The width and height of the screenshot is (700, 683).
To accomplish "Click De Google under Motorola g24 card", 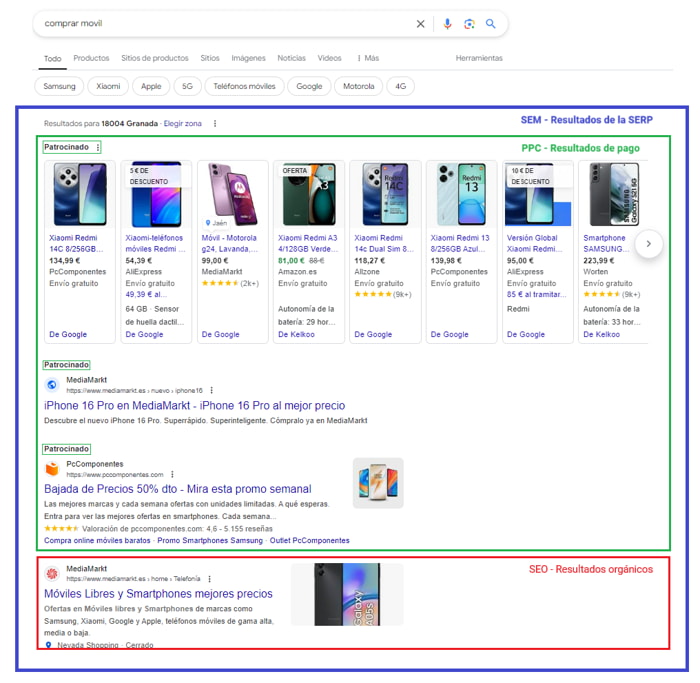I will tap(221, 334).
